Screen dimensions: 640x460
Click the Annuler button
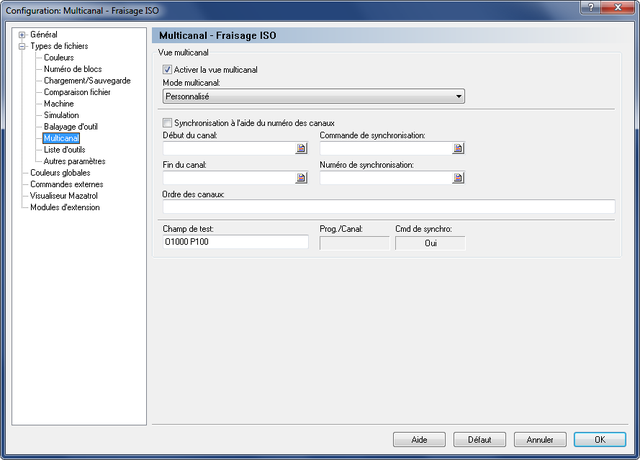pyautogui.click(x=540, y=440)
